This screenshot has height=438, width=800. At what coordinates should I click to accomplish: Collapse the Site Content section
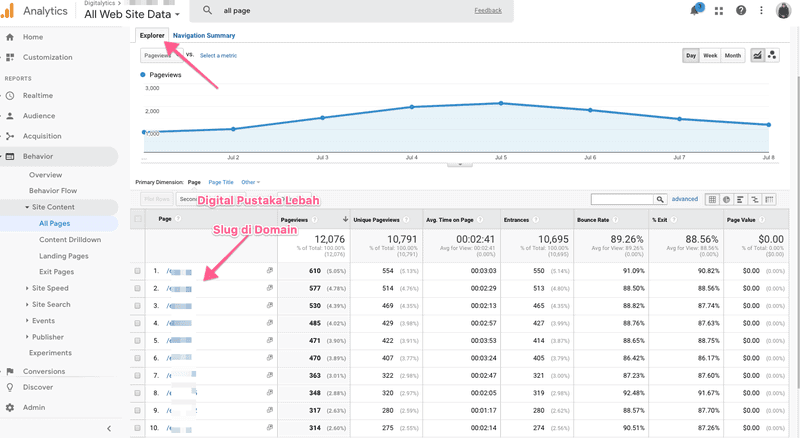(27, 207)
